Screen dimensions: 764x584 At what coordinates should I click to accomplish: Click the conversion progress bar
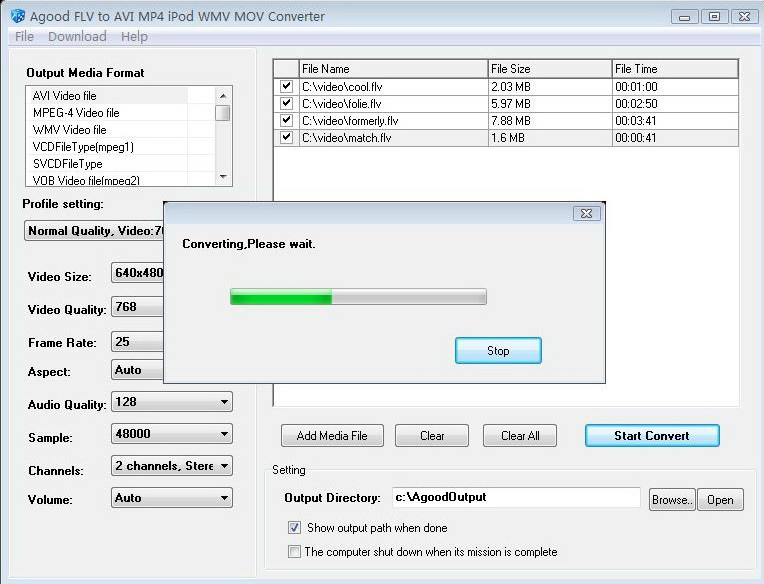[x=358, y=297]
